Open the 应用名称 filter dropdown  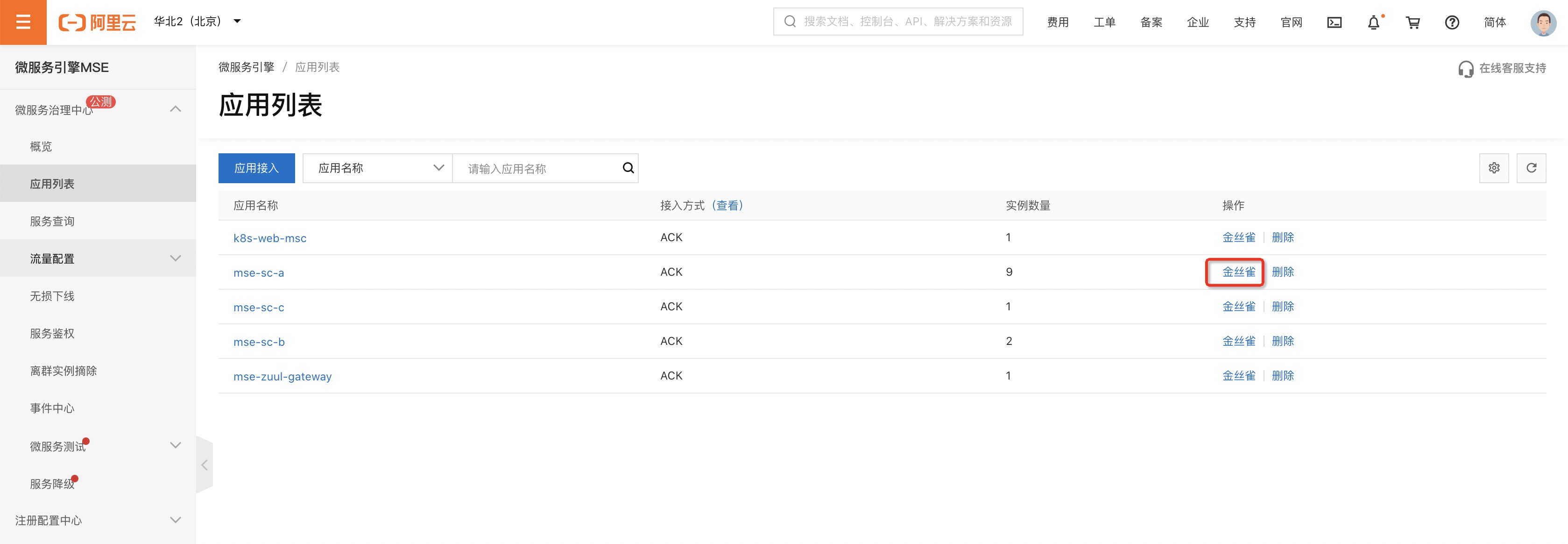point(377,168)
